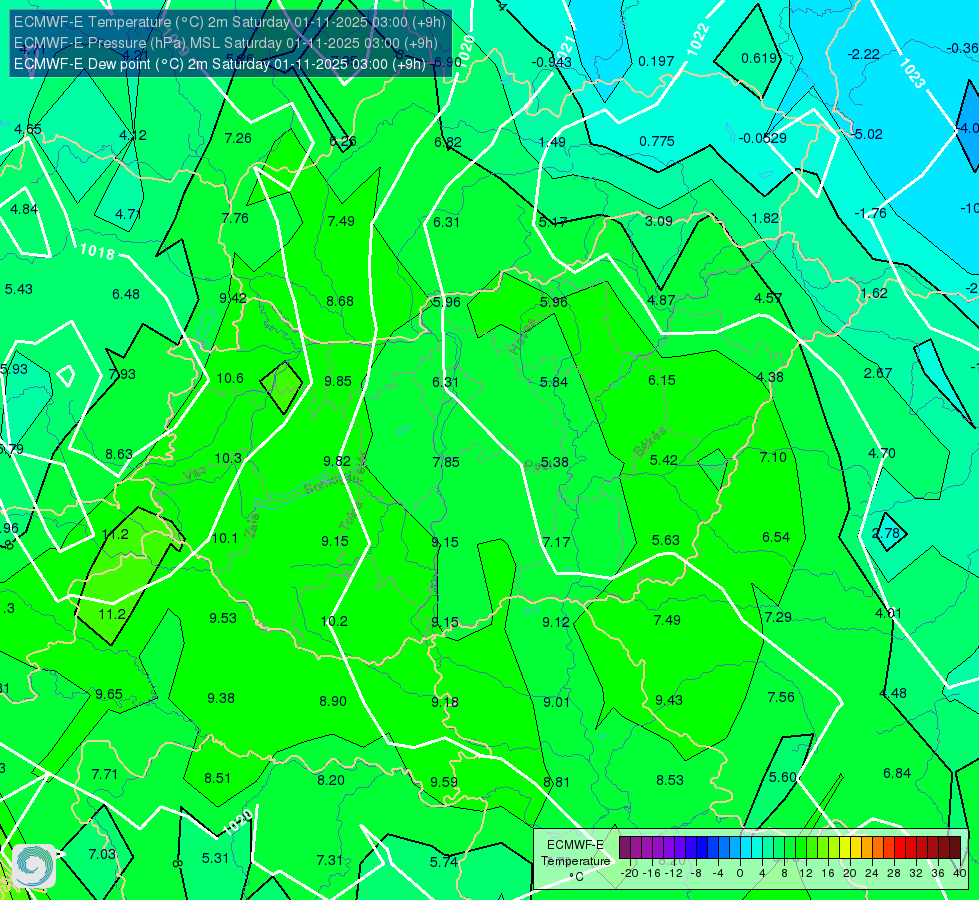Viewport: 979px width, 900px height.
Task: Click the -5.02 temperature value
Action: [x=866, y=134]
